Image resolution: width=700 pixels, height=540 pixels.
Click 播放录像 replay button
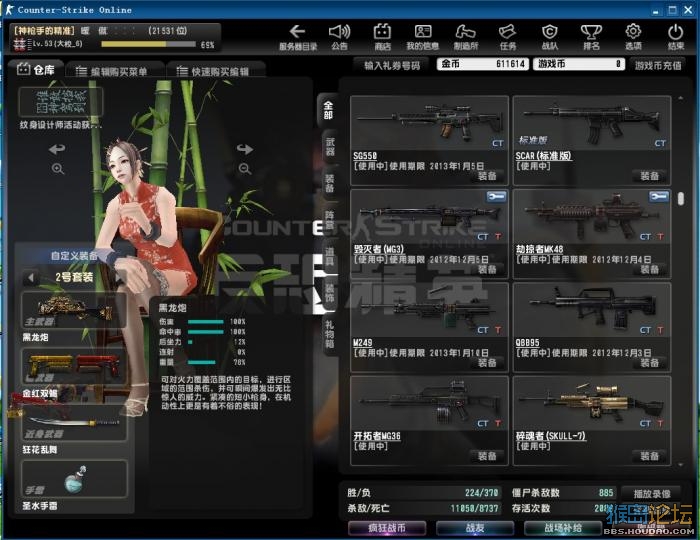[651, 494]
